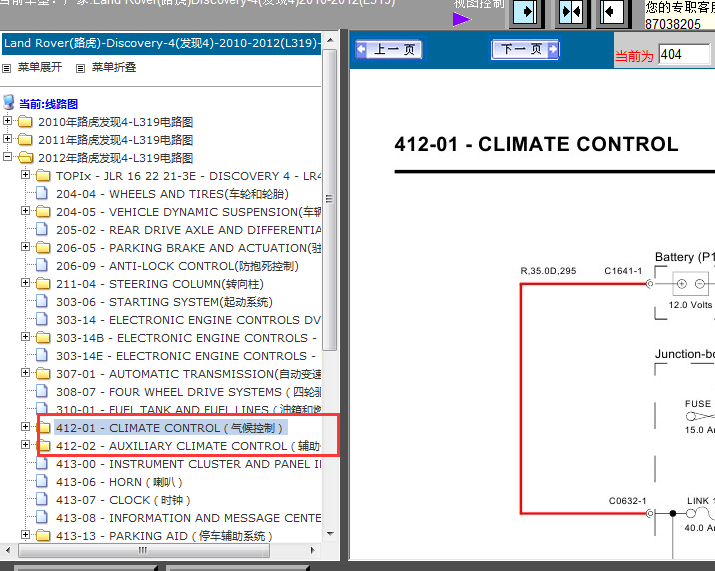Click tree panel vertical scrollbar up arrow
The image size is (715, 571).
[x=331, y=41]
